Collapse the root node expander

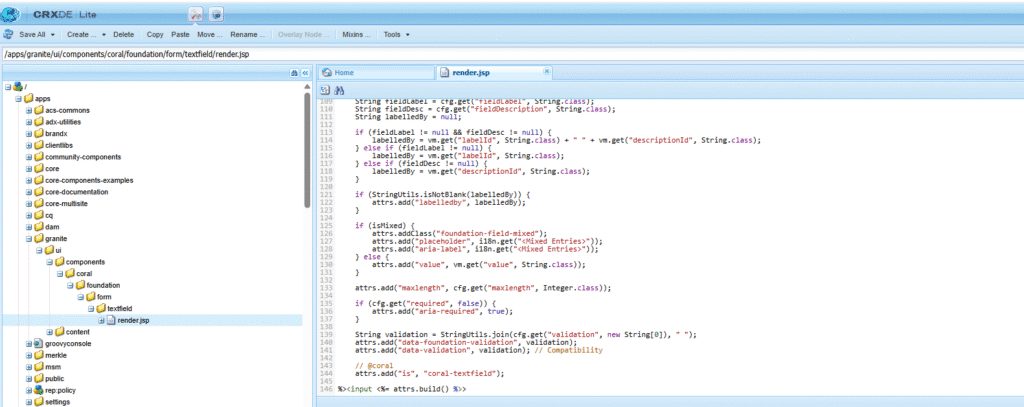(8, 87)
